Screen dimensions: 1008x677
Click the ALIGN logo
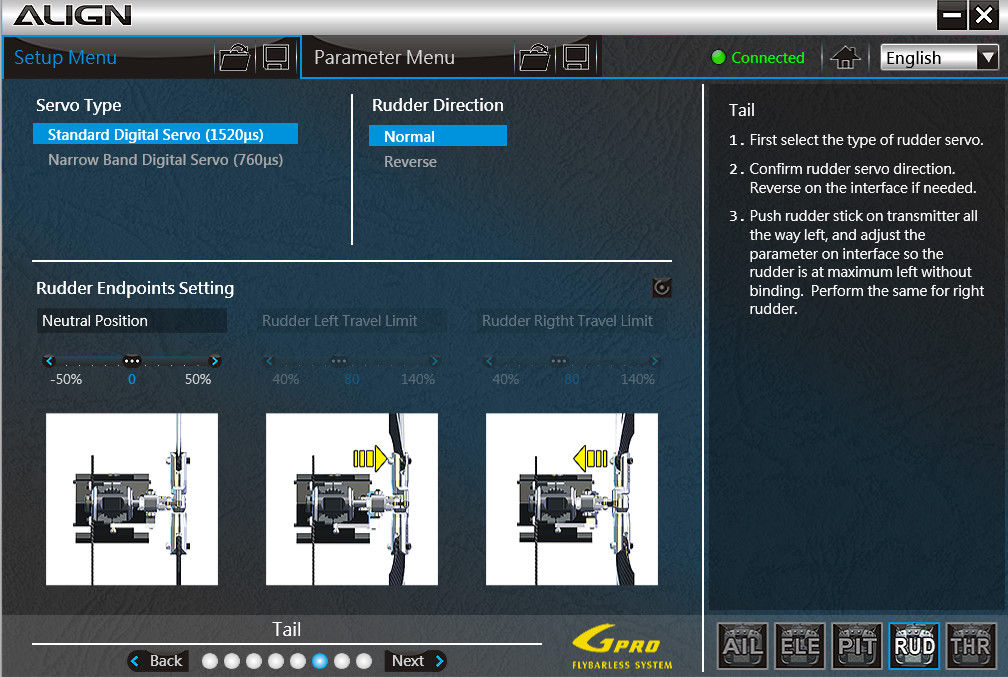pos(73,15)
